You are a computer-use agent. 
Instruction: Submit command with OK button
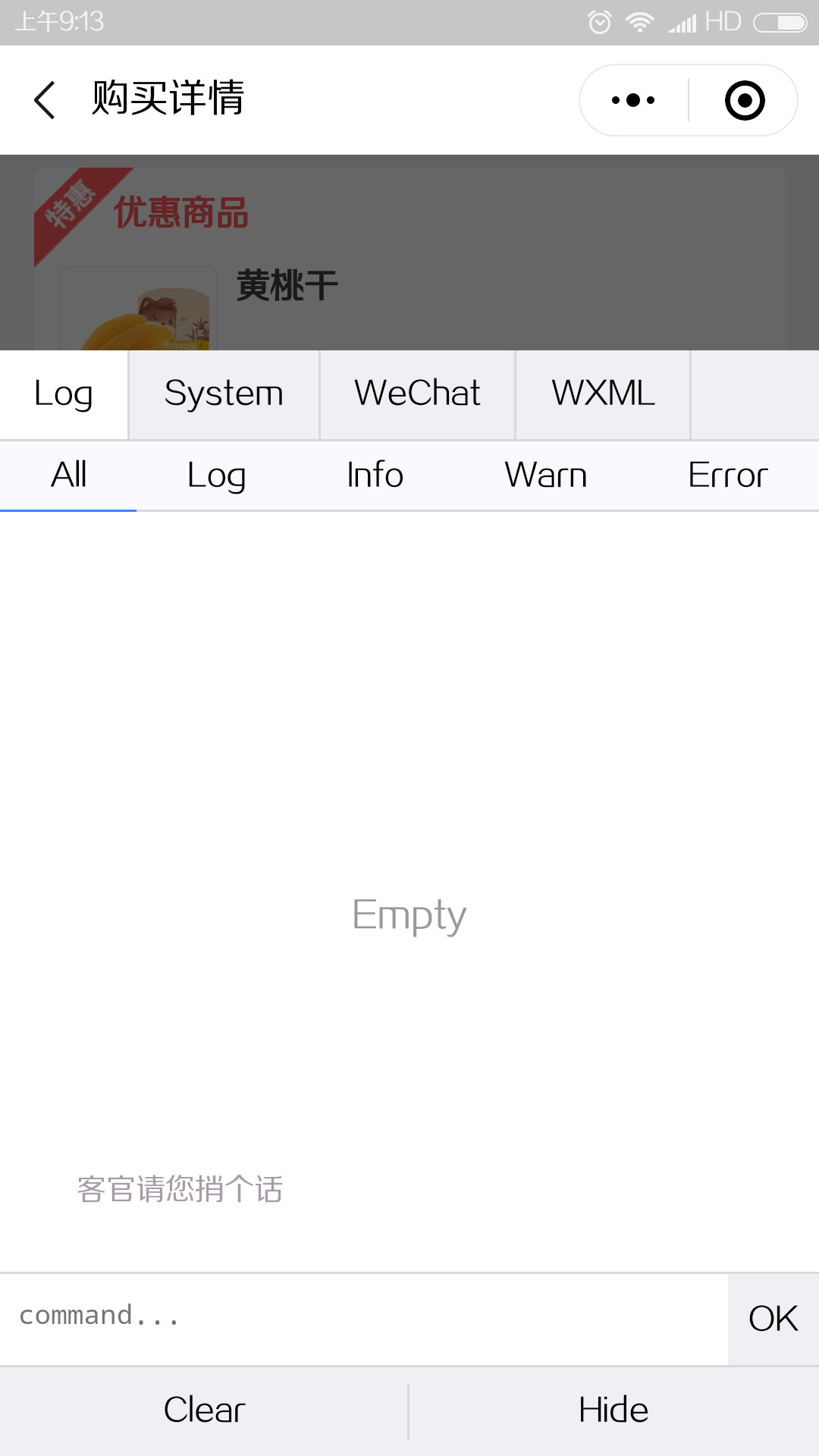pyautogui.click(x=773, y=1319)
